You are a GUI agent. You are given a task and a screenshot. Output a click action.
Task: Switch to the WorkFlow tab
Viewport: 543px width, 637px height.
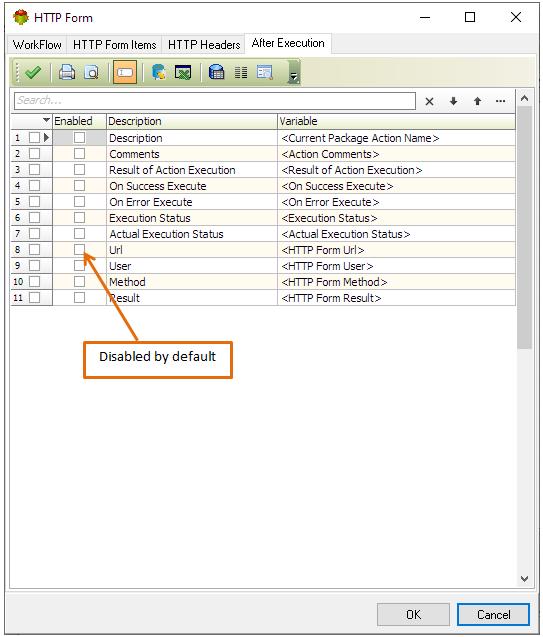point(37,45)
